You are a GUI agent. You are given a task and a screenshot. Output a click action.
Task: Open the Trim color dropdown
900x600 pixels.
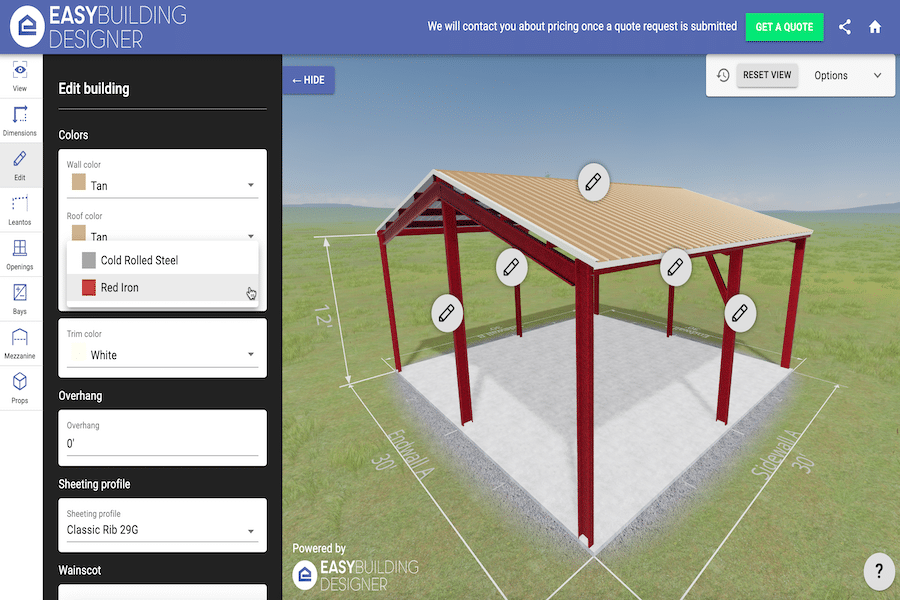[x=162, y=354]
